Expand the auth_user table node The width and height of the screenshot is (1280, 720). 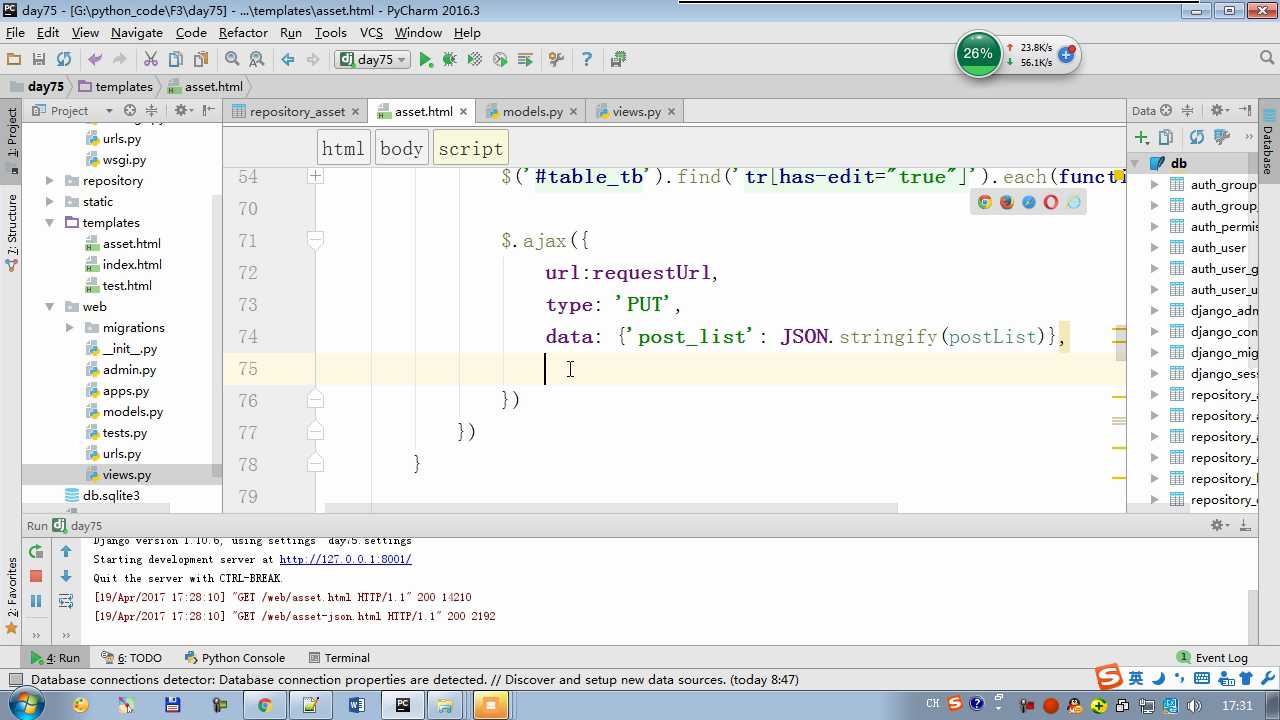click(x=1155, y=248)
